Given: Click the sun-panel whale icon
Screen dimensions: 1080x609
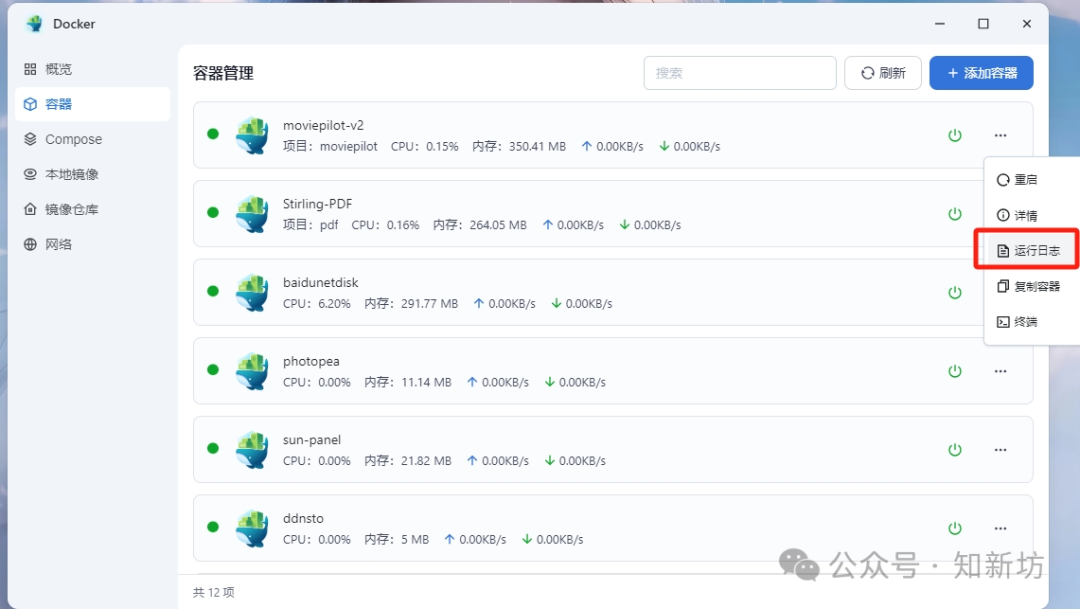Looking at the screenshot, I should [252, 450].
